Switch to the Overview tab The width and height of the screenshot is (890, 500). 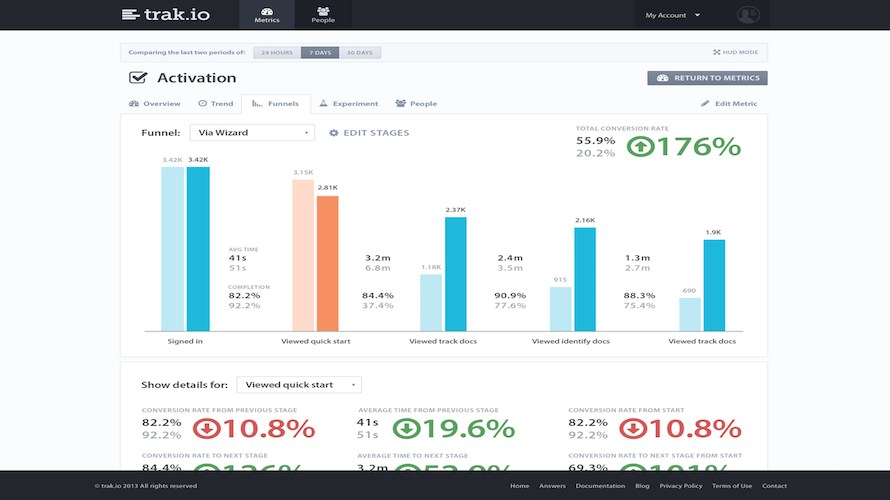pyautogui.click(x=155, y=104)
